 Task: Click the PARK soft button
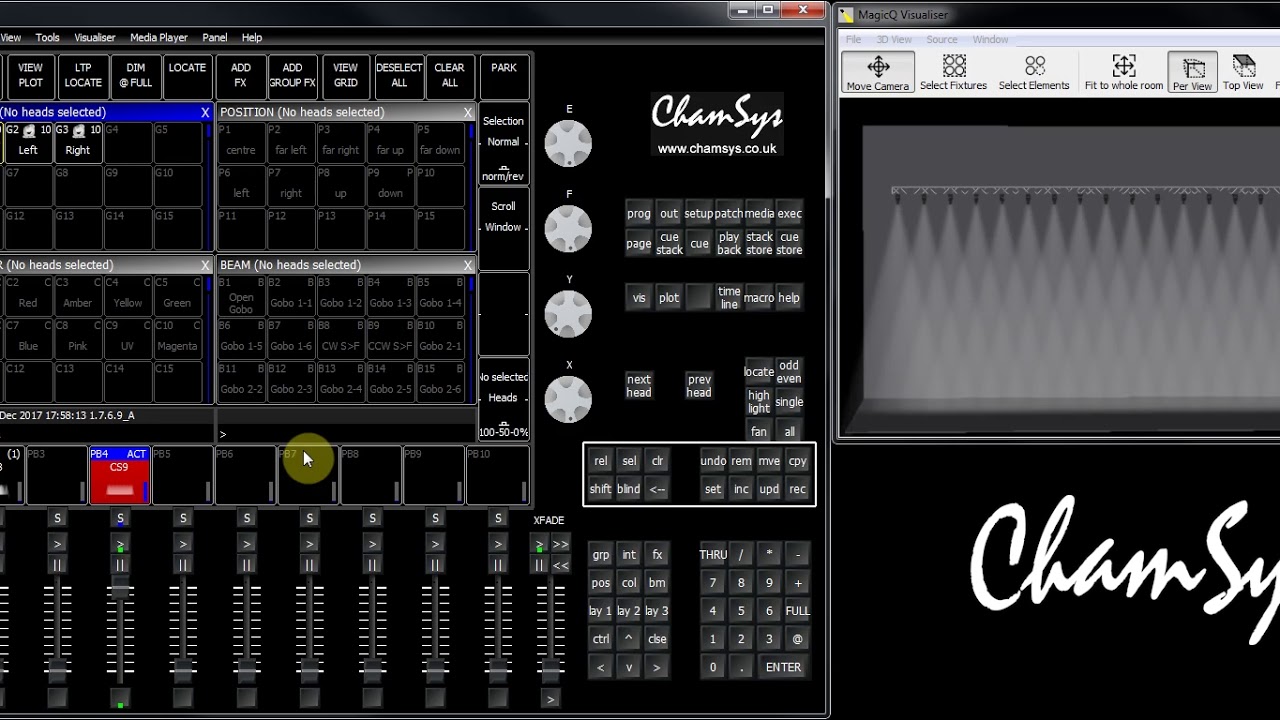point(504,76)
